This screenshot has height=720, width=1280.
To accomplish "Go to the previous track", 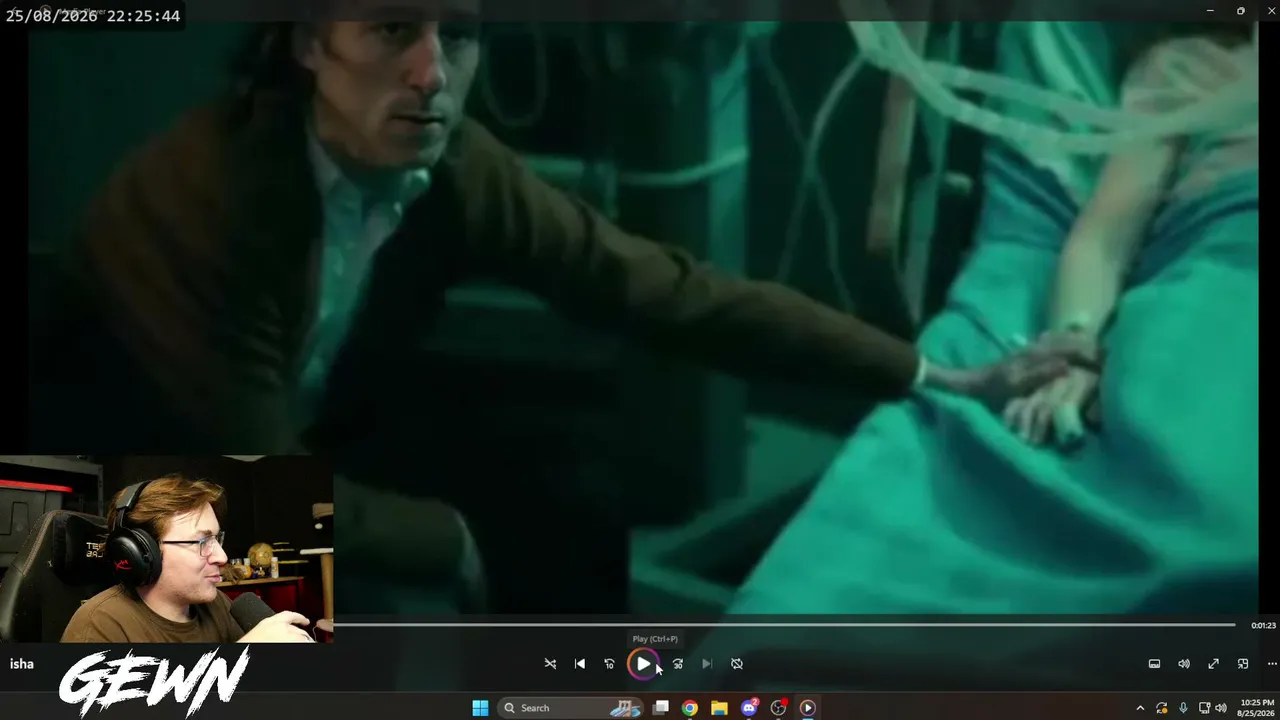I will [x=580, y=664].
